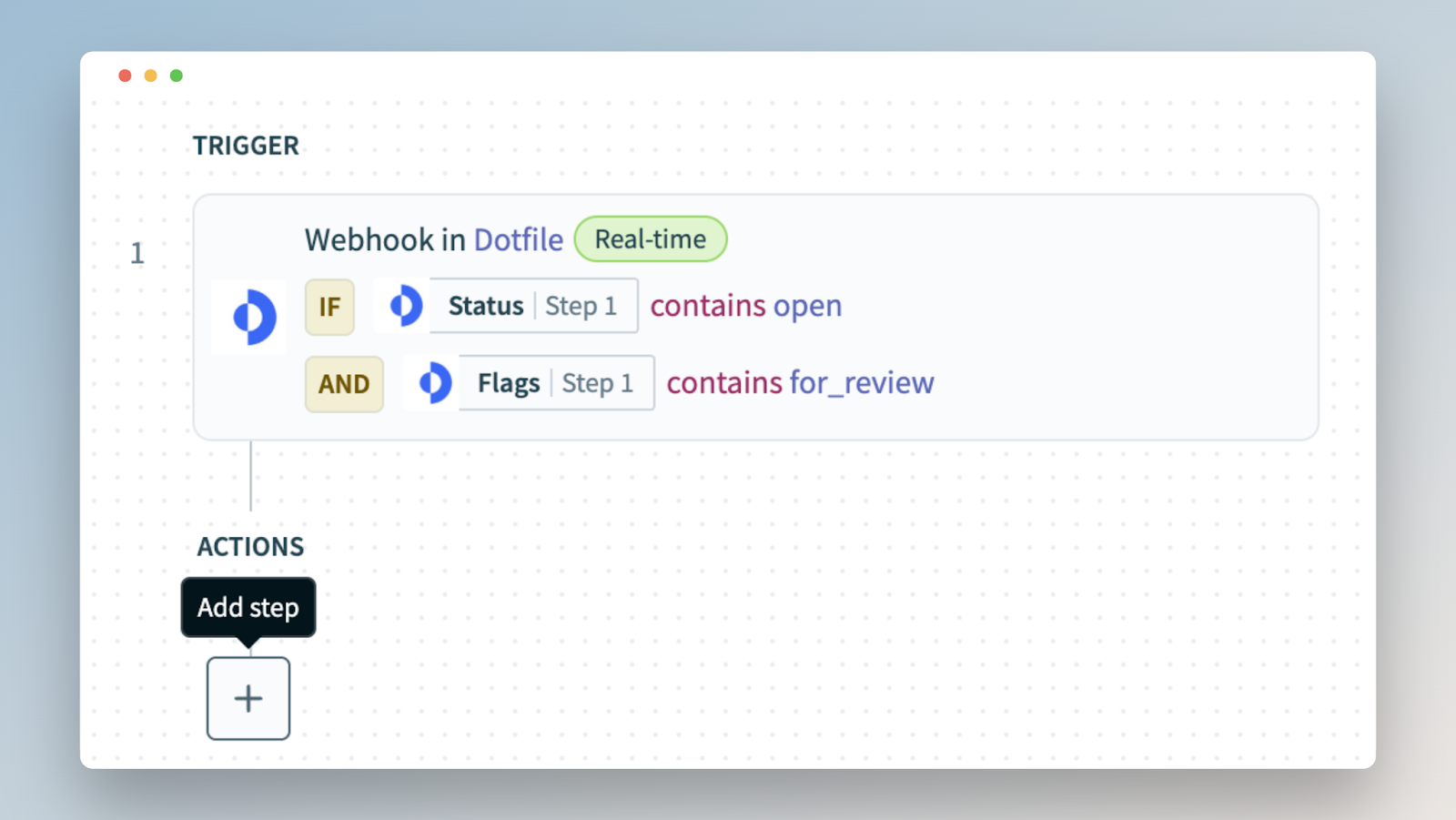
Task: Close the window with the red button
Action: tap(126, 76)
